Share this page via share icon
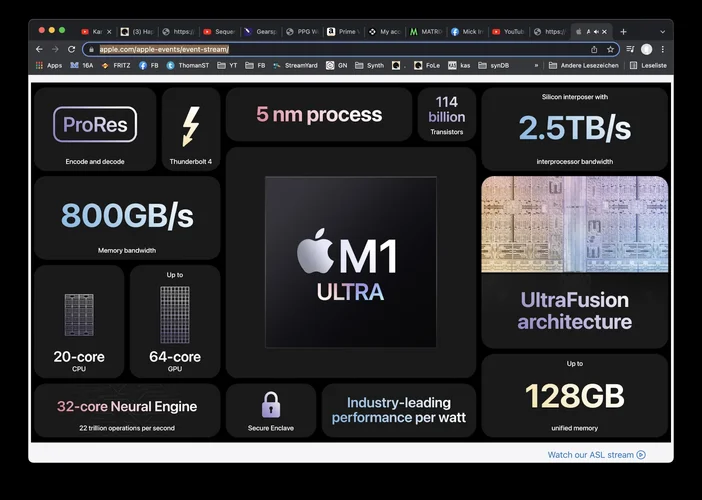The width and height of the screenshot is (702, 500). coord(594,49)
